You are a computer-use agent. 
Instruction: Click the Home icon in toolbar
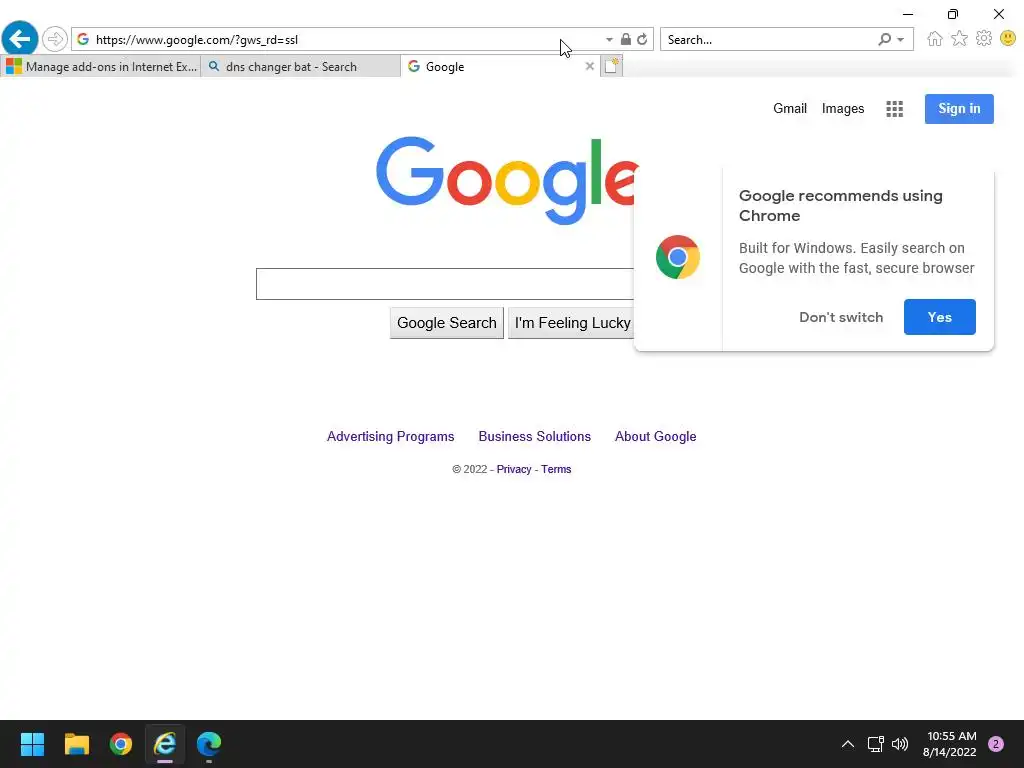tap(935, 39)
